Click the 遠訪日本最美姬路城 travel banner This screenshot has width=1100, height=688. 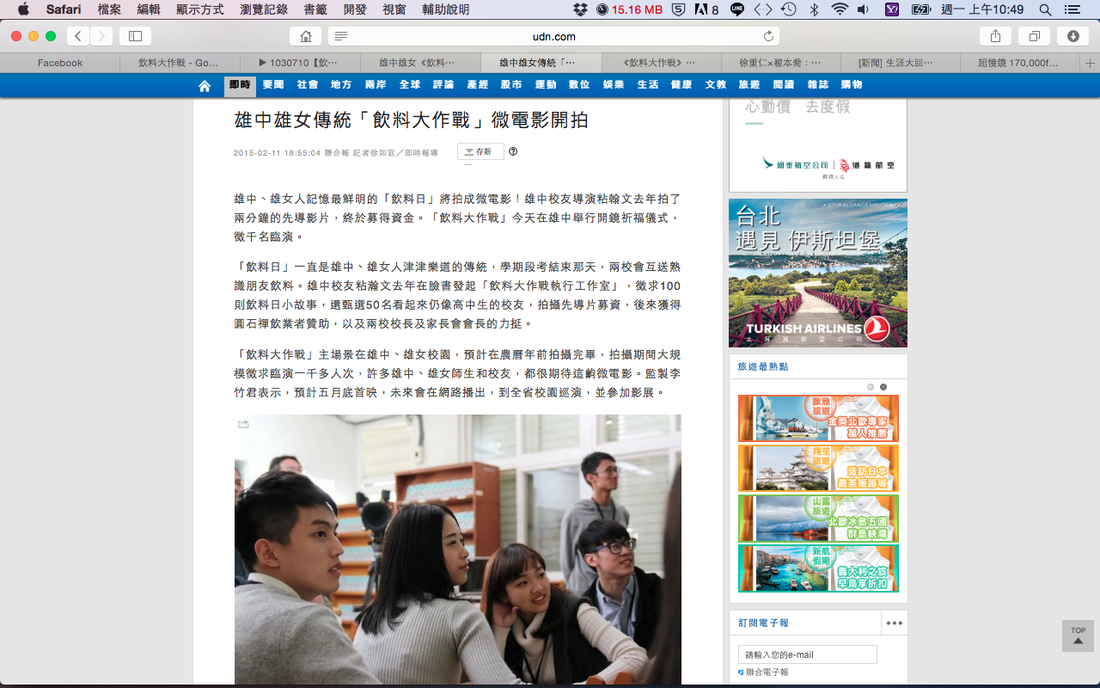(818, 468)
